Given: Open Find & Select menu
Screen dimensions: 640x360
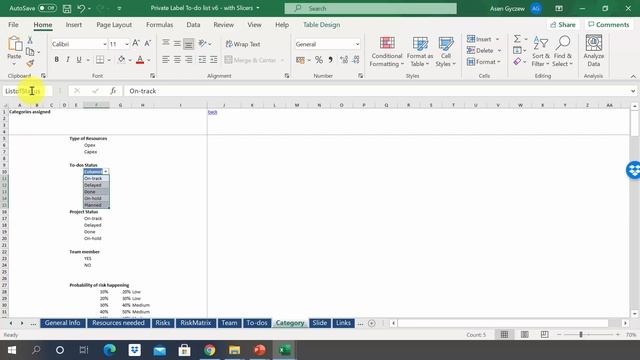Looking at the screenshot, I should 563,52.
